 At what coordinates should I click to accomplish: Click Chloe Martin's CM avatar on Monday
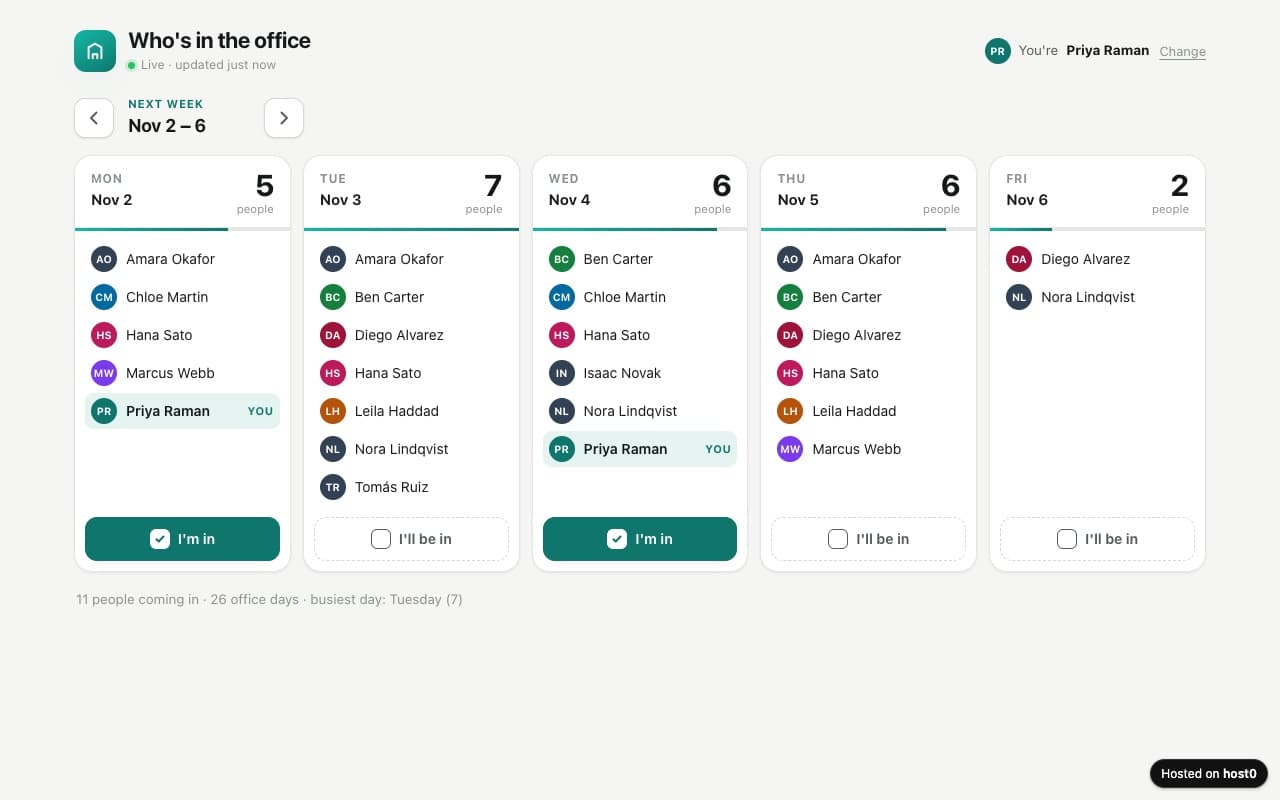tap(104, 297)
